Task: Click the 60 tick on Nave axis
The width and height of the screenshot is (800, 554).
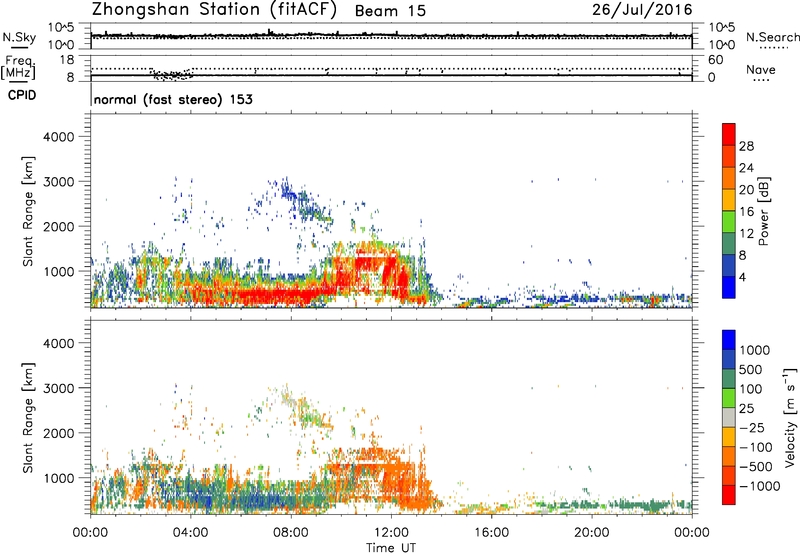Action: pyautogui.click(x=715, y=60)
